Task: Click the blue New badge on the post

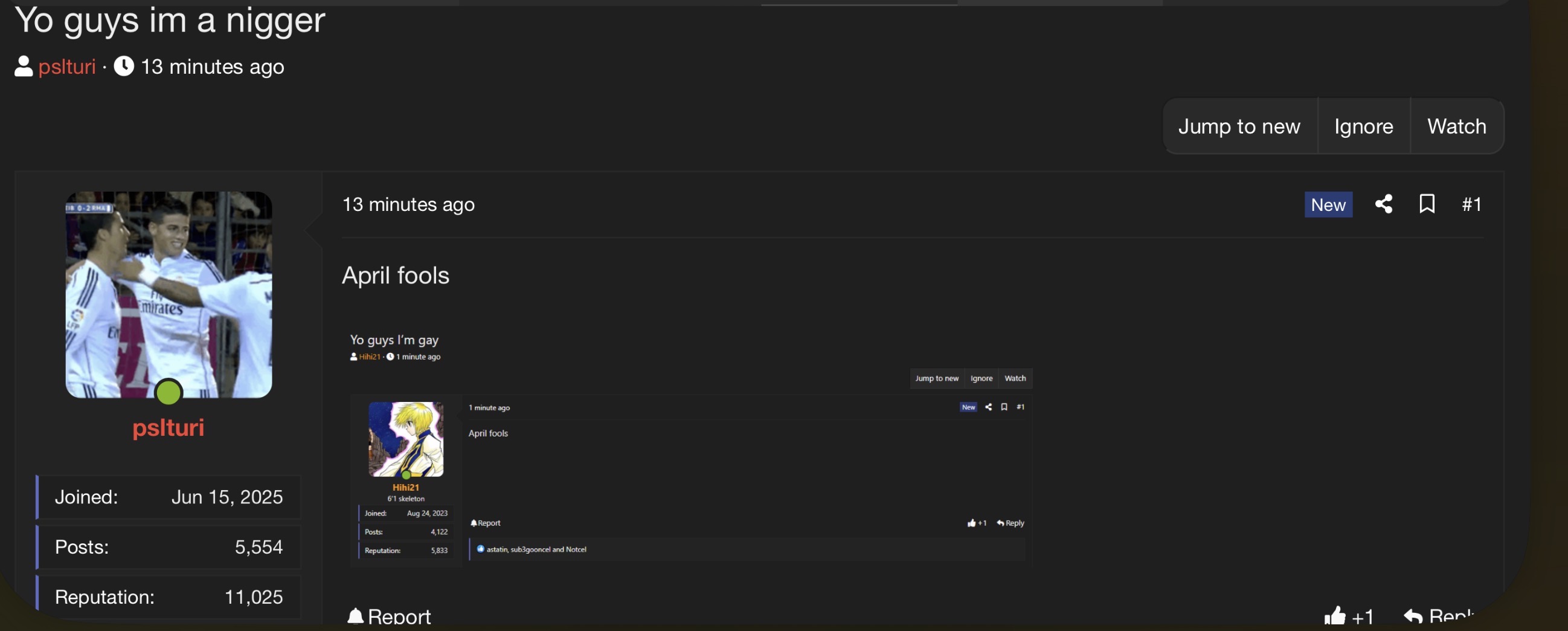Action: [1328, 205]
